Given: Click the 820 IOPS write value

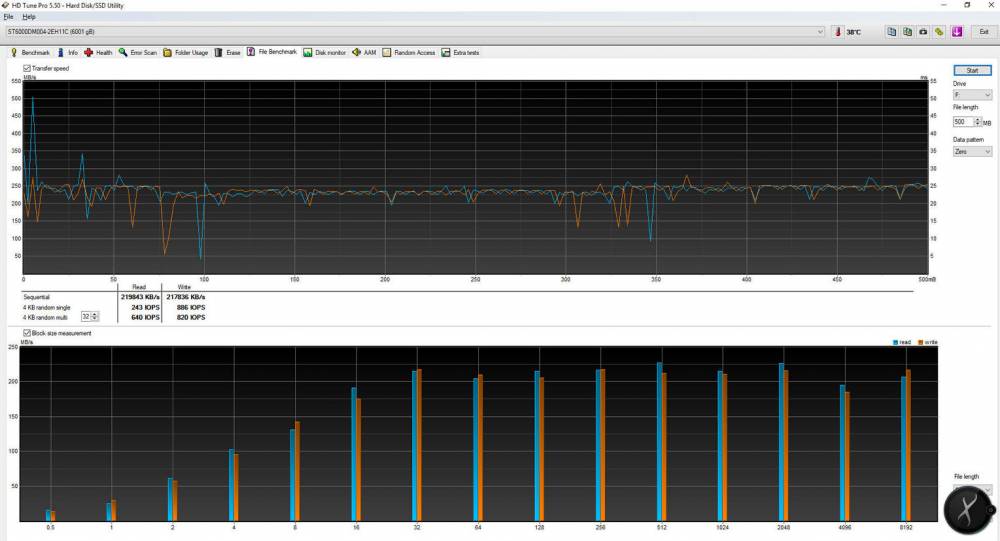Looking at the screenshot, I should [191, 317].
